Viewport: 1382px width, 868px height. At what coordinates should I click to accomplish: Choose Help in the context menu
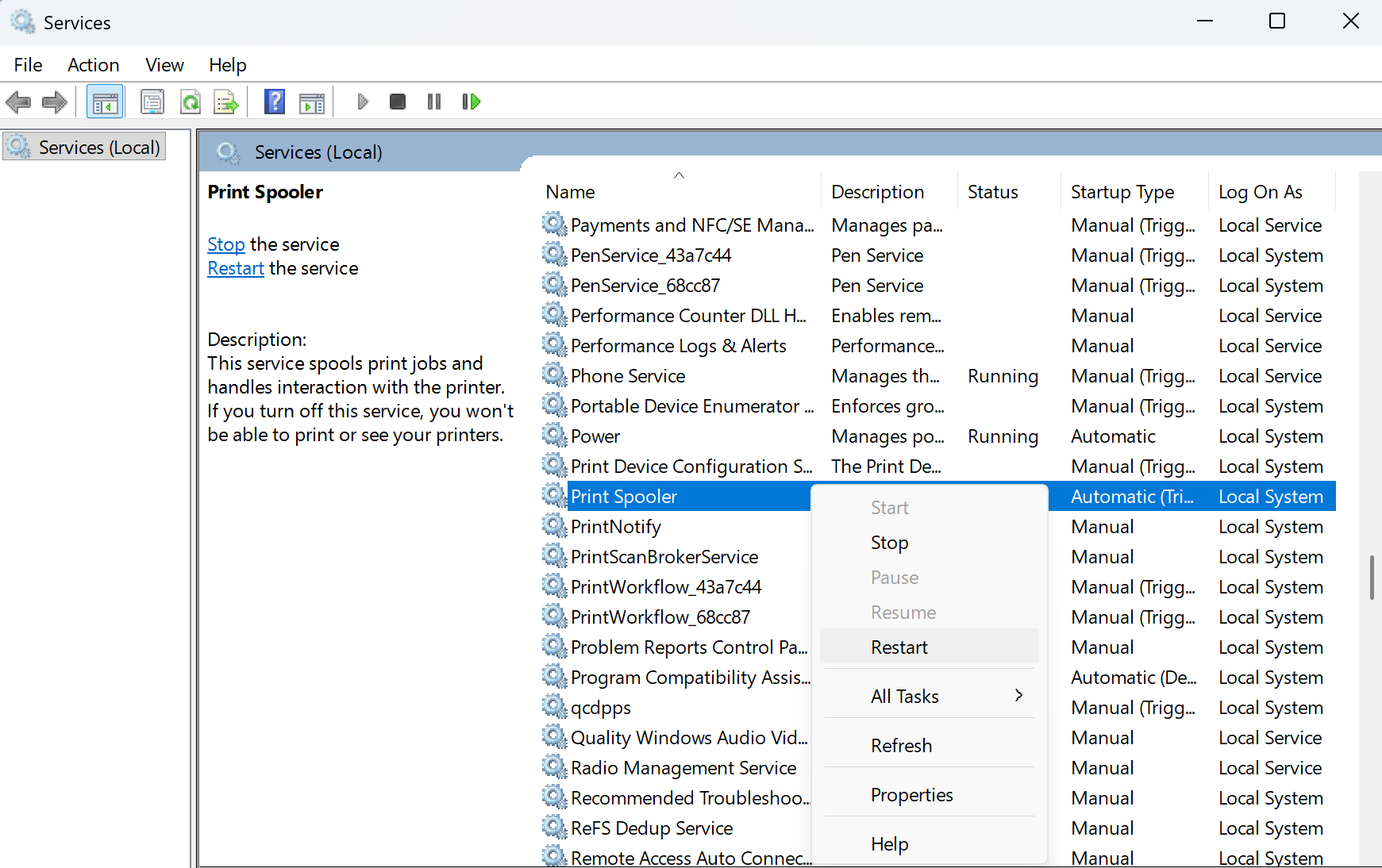pos(929,844)
